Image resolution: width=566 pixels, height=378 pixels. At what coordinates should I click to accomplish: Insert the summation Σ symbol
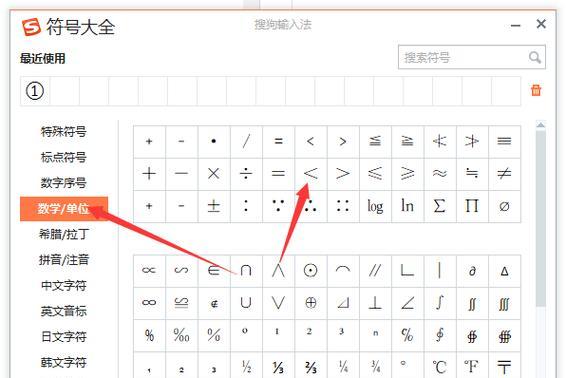tap(440, 206)
